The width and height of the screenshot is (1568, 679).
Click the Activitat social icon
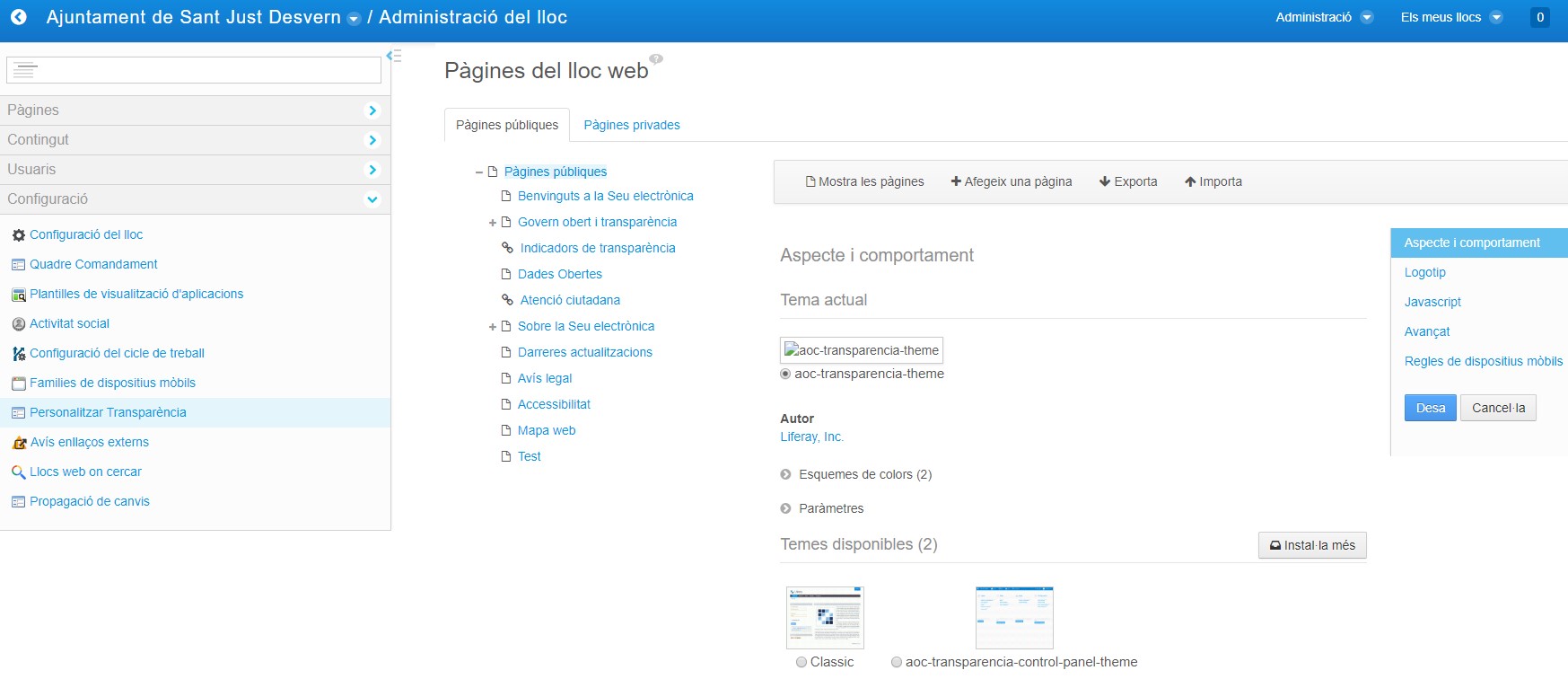point(18,324)
